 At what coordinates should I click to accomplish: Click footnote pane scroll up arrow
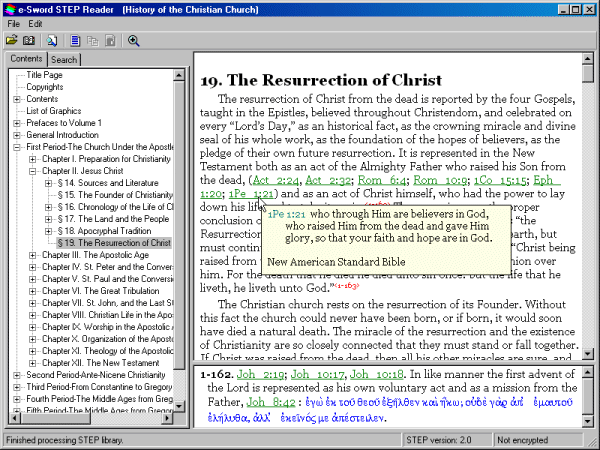pyautogui.click(x=588, y=372)
